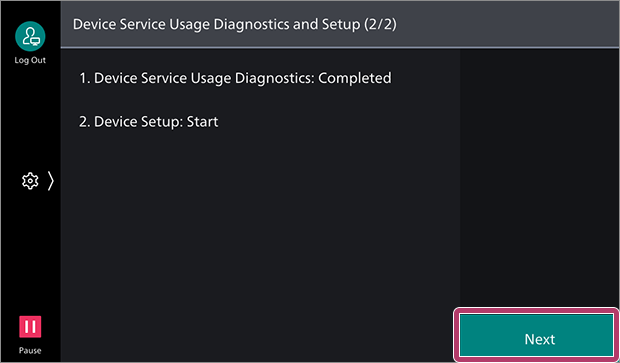Open the settings gear icon

point(30,181)
